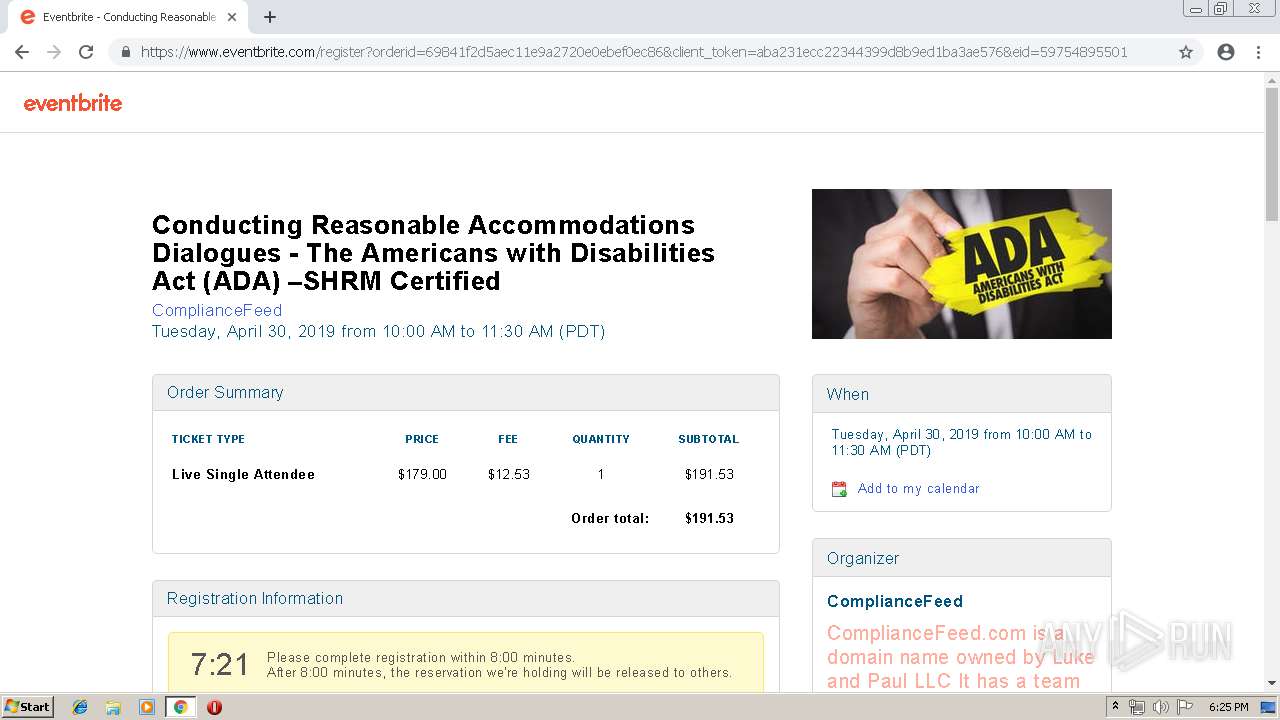Viewport: 1280px width, 720px height.
Task: Click the calendar icon beside Add to my calendar
Action: click(x=839, y=489)
